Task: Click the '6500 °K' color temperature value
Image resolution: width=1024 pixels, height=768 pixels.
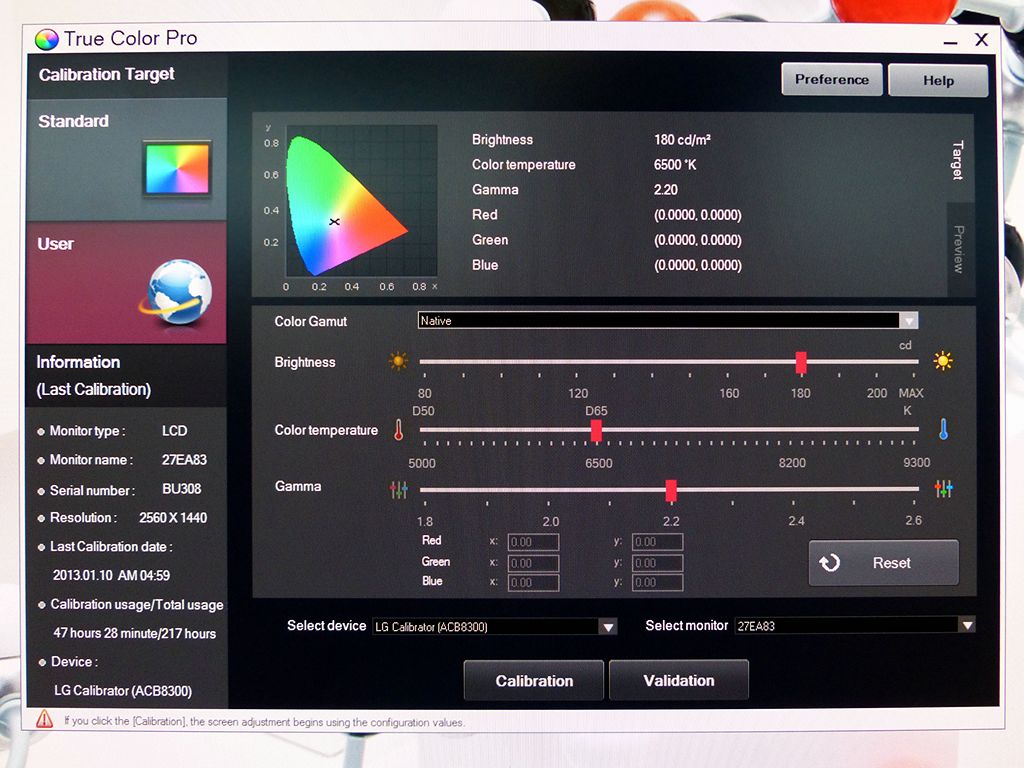Action: click(675, 165)
